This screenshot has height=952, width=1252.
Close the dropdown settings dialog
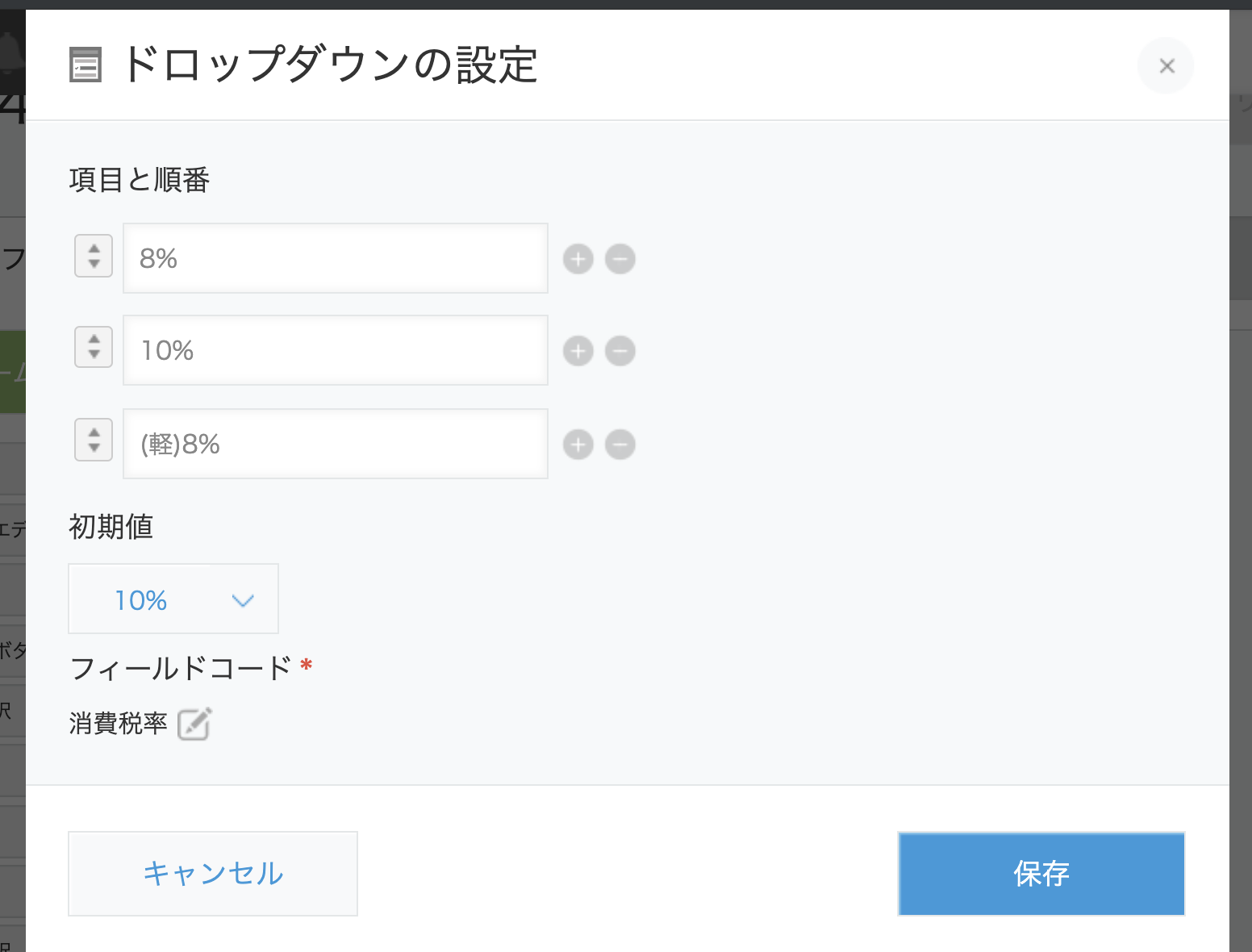tap(1165, 65)
